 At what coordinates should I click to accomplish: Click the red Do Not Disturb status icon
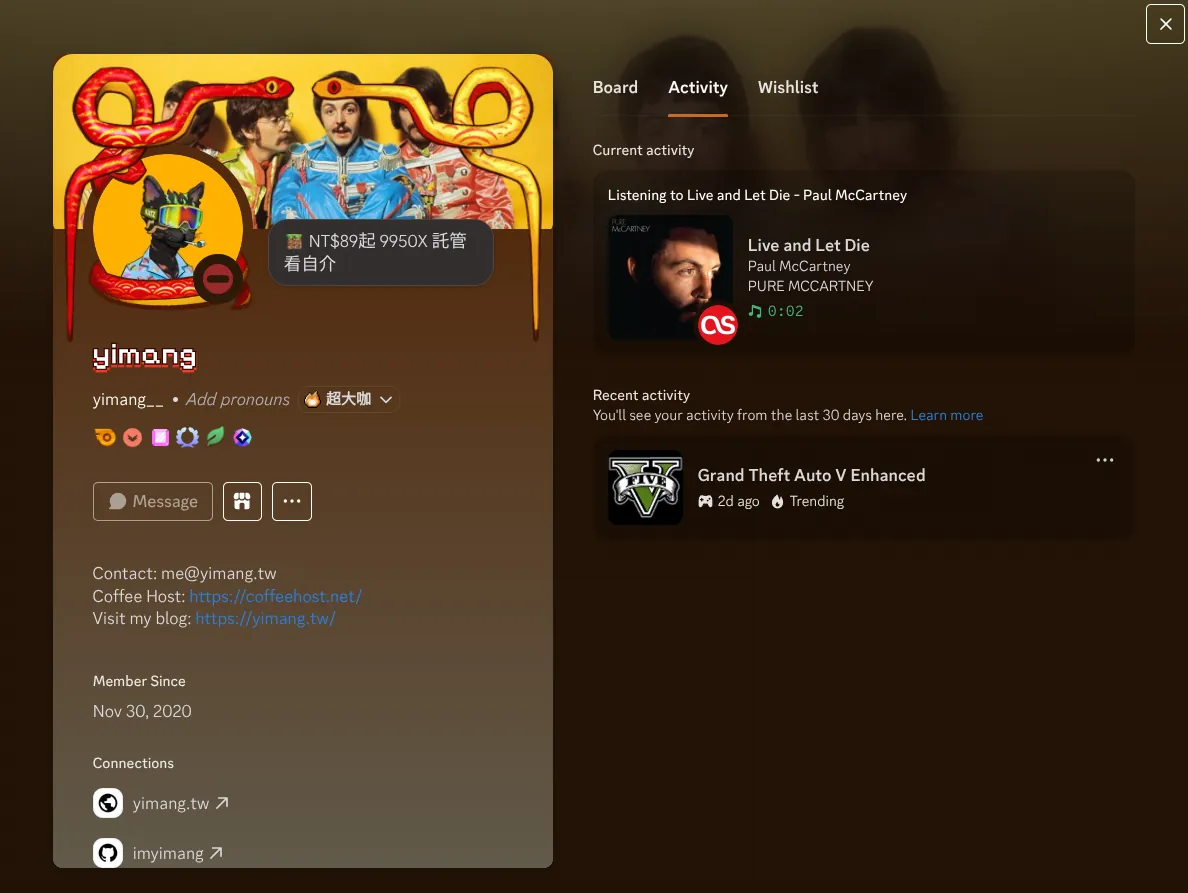pyautogui.click(x=218, y=279)
